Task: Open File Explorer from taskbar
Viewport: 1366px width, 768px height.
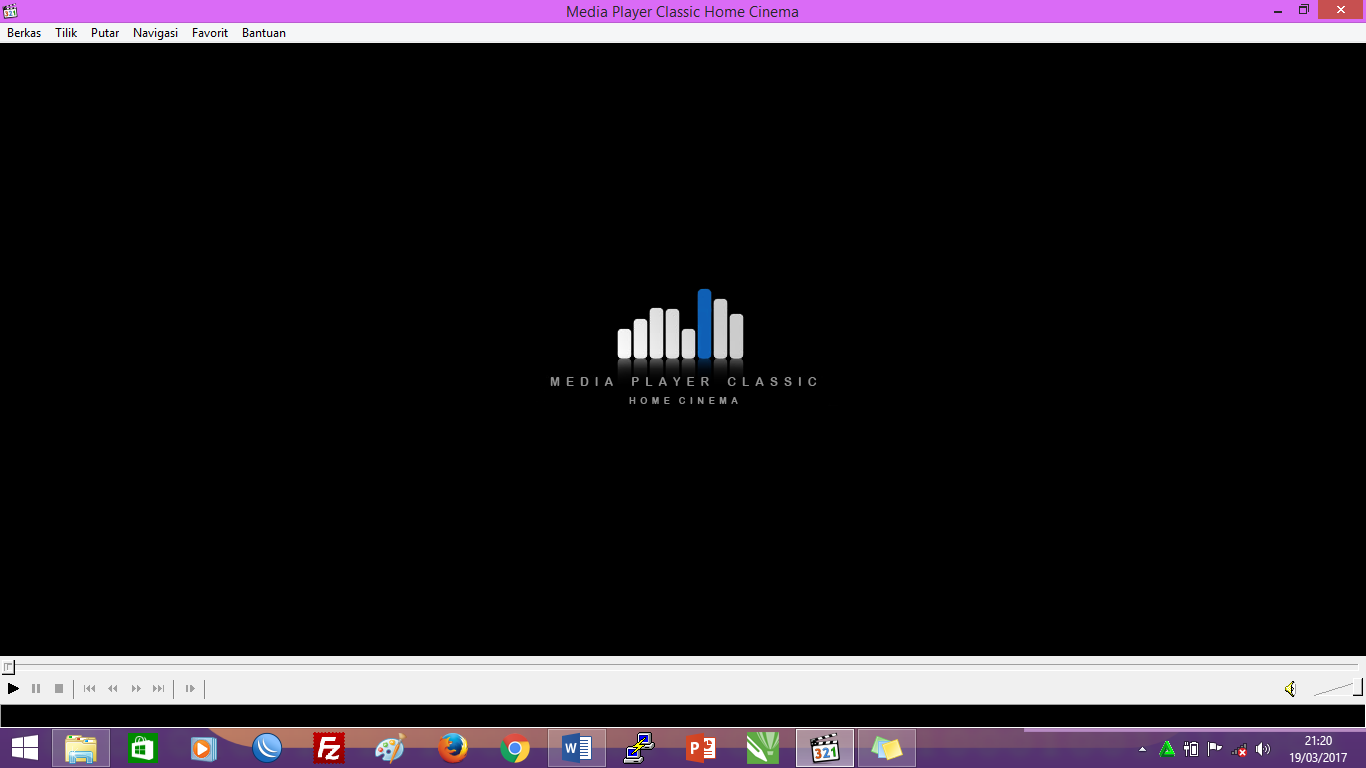Action: [81, 748]
